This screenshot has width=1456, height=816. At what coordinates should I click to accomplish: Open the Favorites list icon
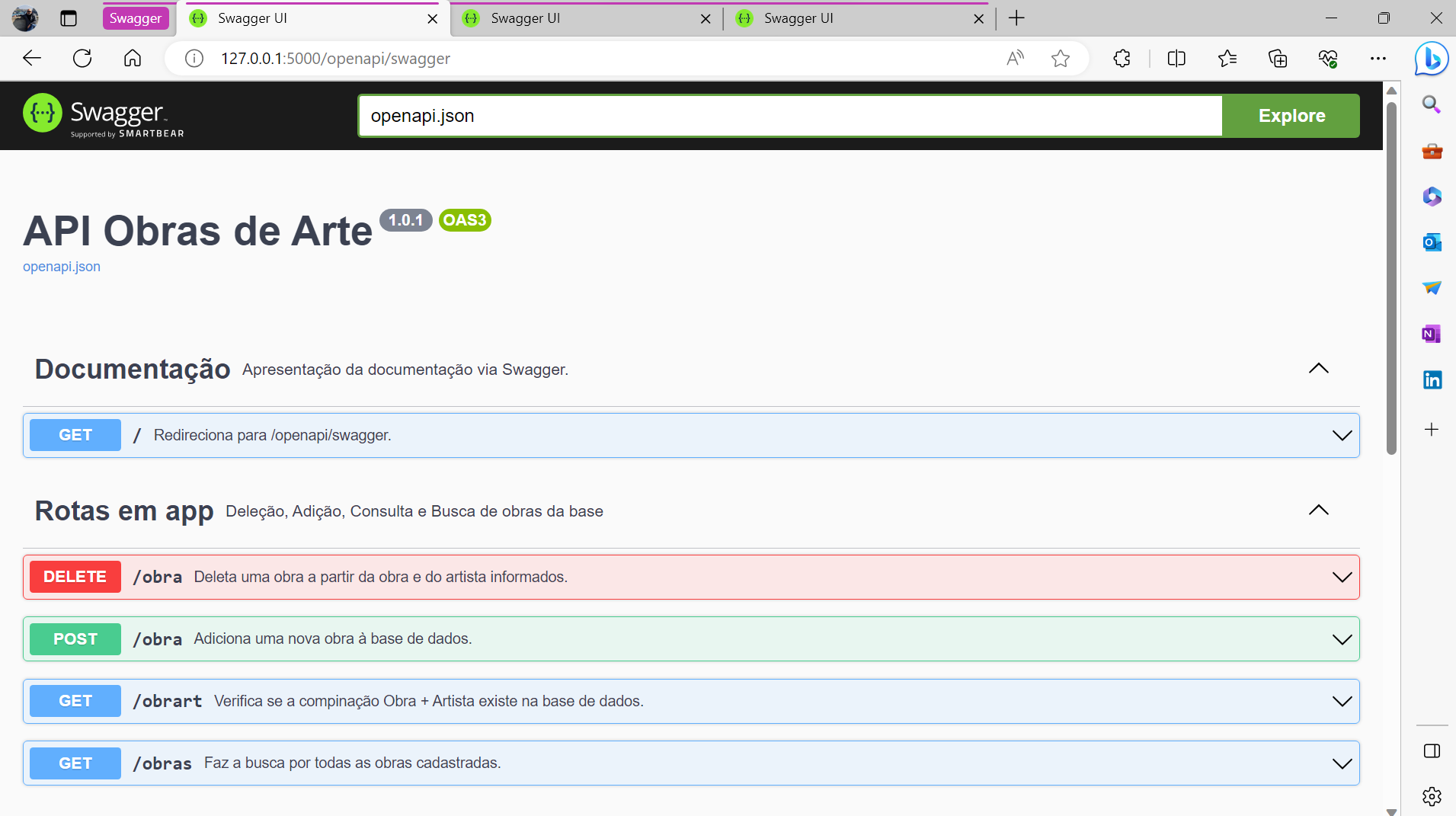[1227, 59]
